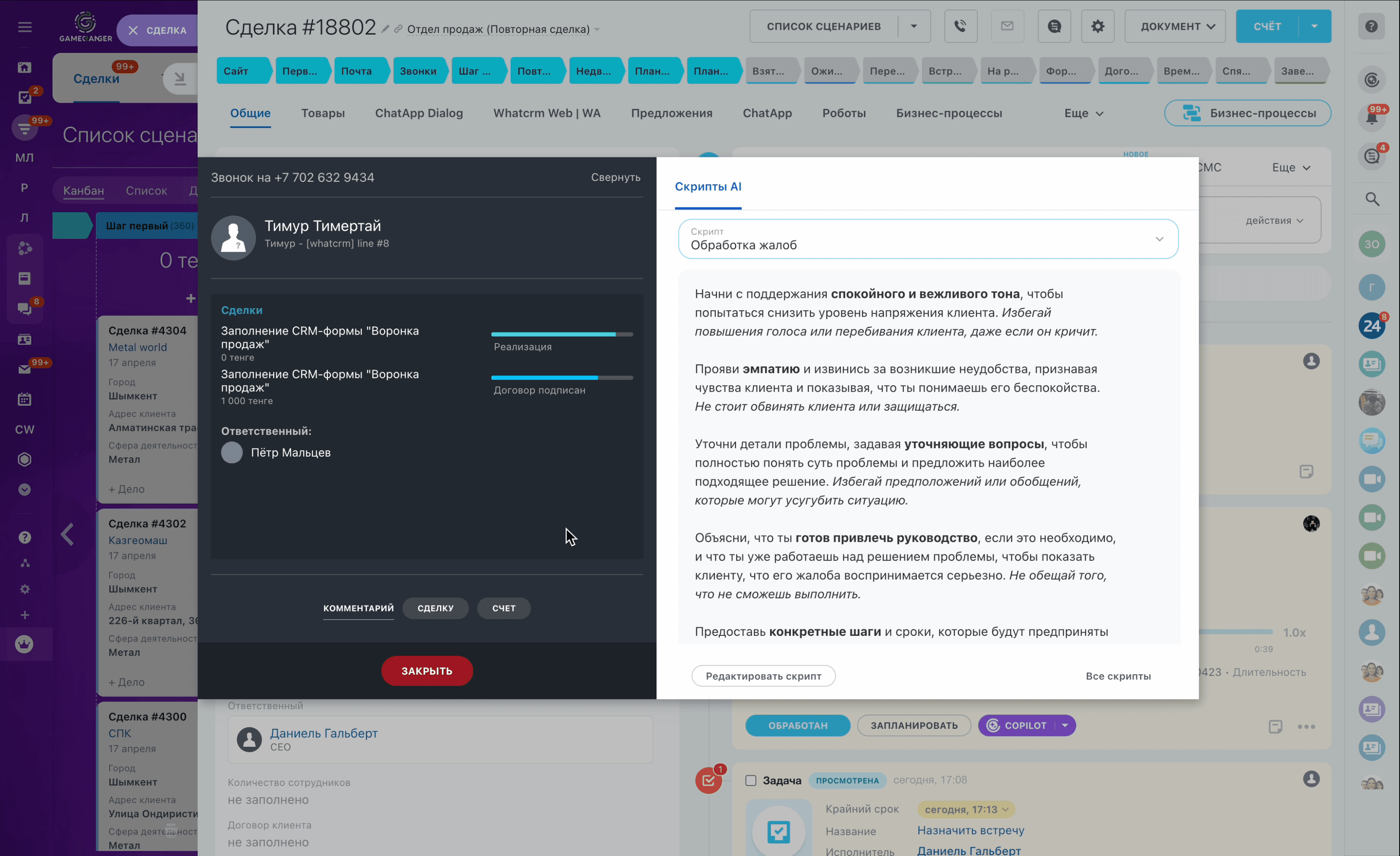Enable the Обработан status button
The width and height of the screenshot is (1400, 856).
point(798,725)
